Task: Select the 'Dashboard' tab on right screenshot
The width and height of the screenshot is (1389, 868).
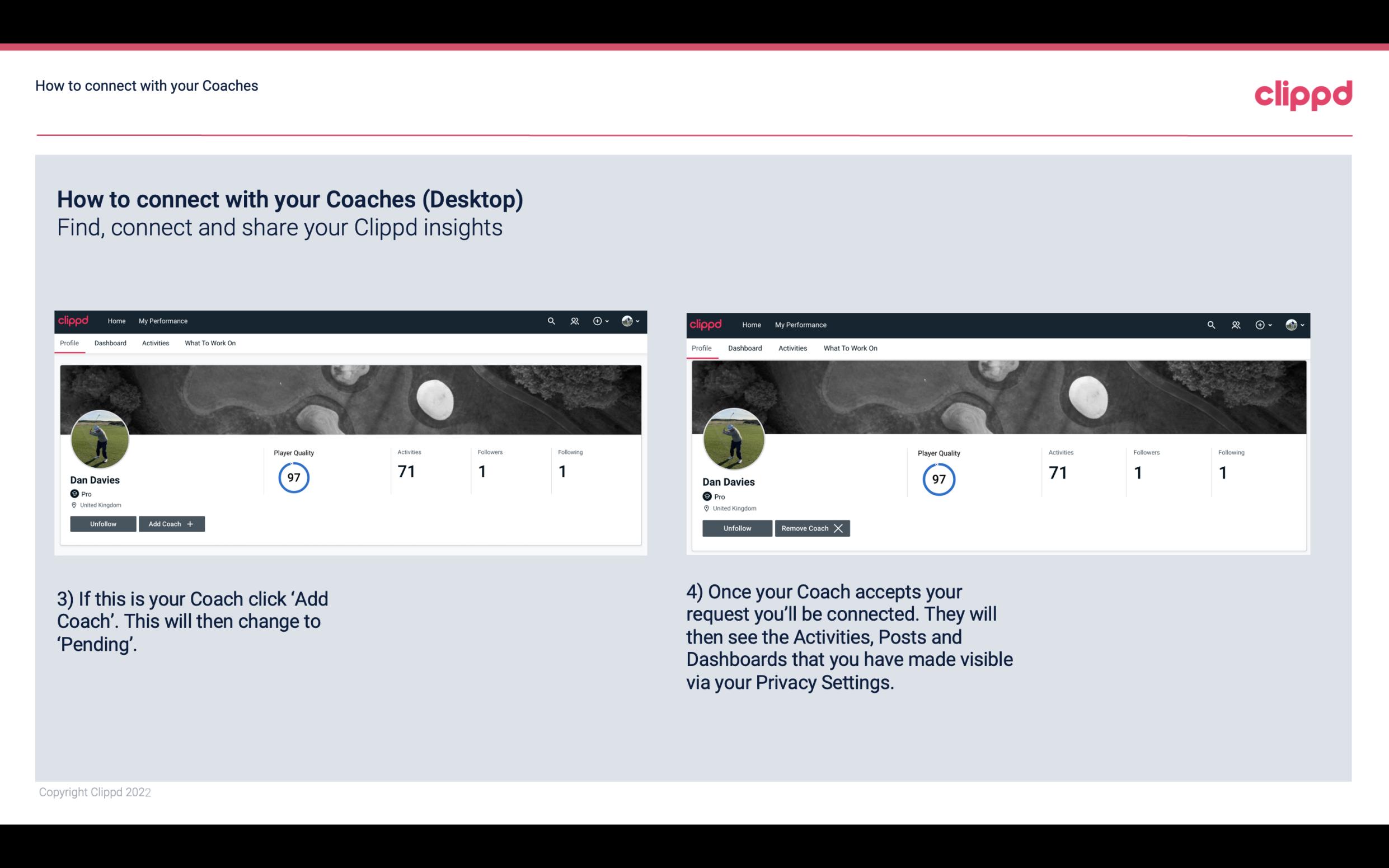Action: click(x=745, y=348)
